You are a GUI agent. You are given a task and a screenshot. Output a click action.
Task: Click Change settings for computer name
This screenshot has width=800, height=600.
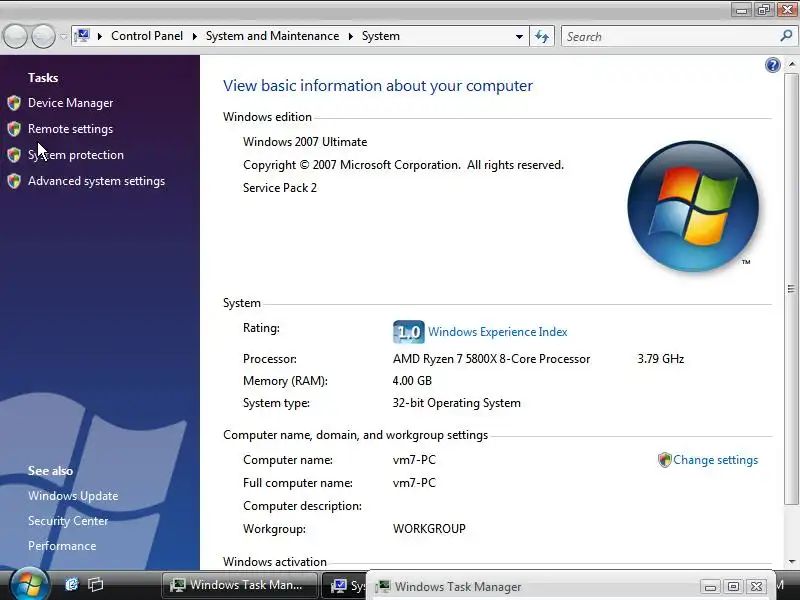(x=715, y=460)
